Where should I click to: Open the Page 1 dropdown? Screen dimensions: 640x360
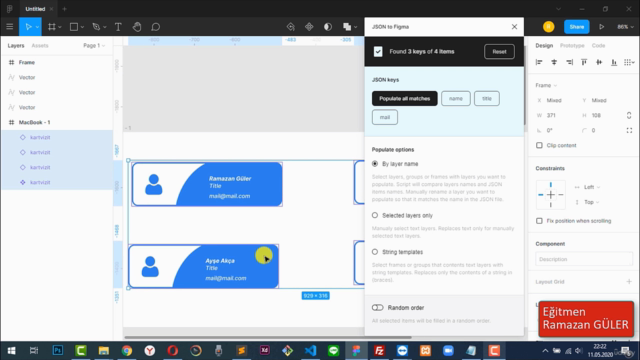[94, 46]
